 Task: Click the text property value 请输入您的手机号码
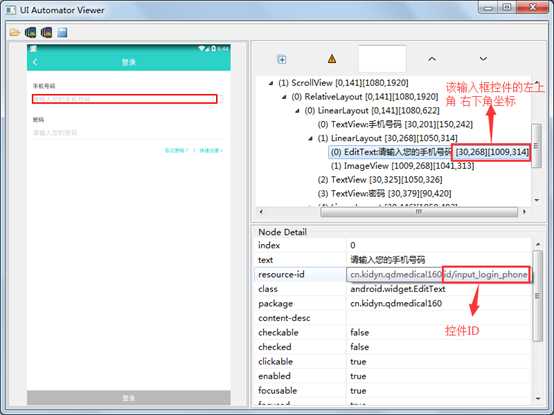point(388,260)
